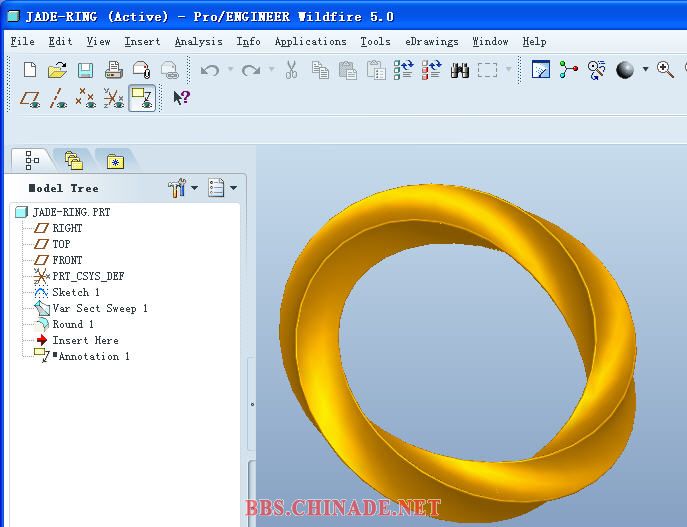Open display style dropdown beside sphere
This screenshot has width=687, height=527.
[x=645, y=69]
